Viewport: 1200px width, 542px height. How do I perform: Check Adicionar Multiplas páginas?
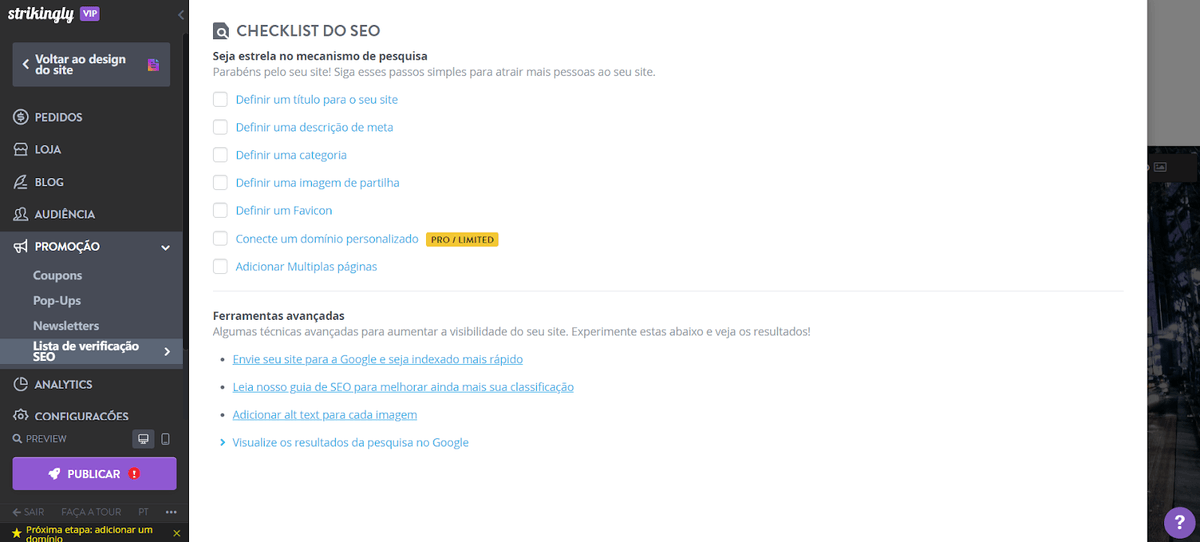tap(220, 267)
